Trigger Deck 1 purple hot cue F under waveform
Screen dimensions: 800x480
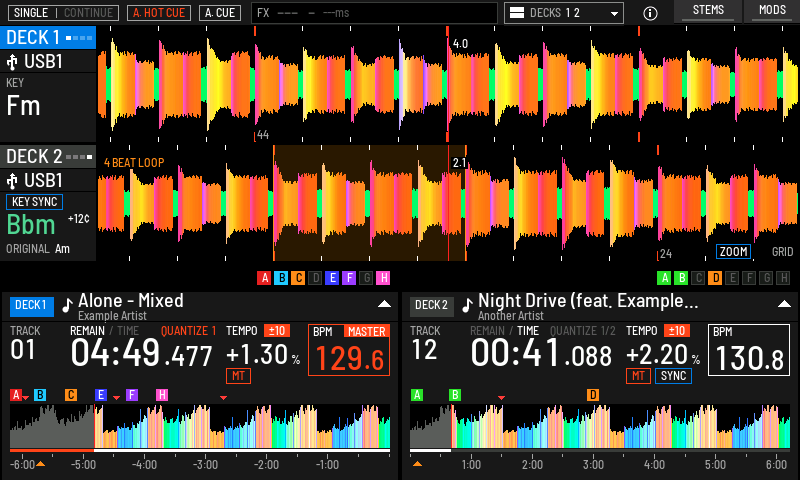(349, 278)
